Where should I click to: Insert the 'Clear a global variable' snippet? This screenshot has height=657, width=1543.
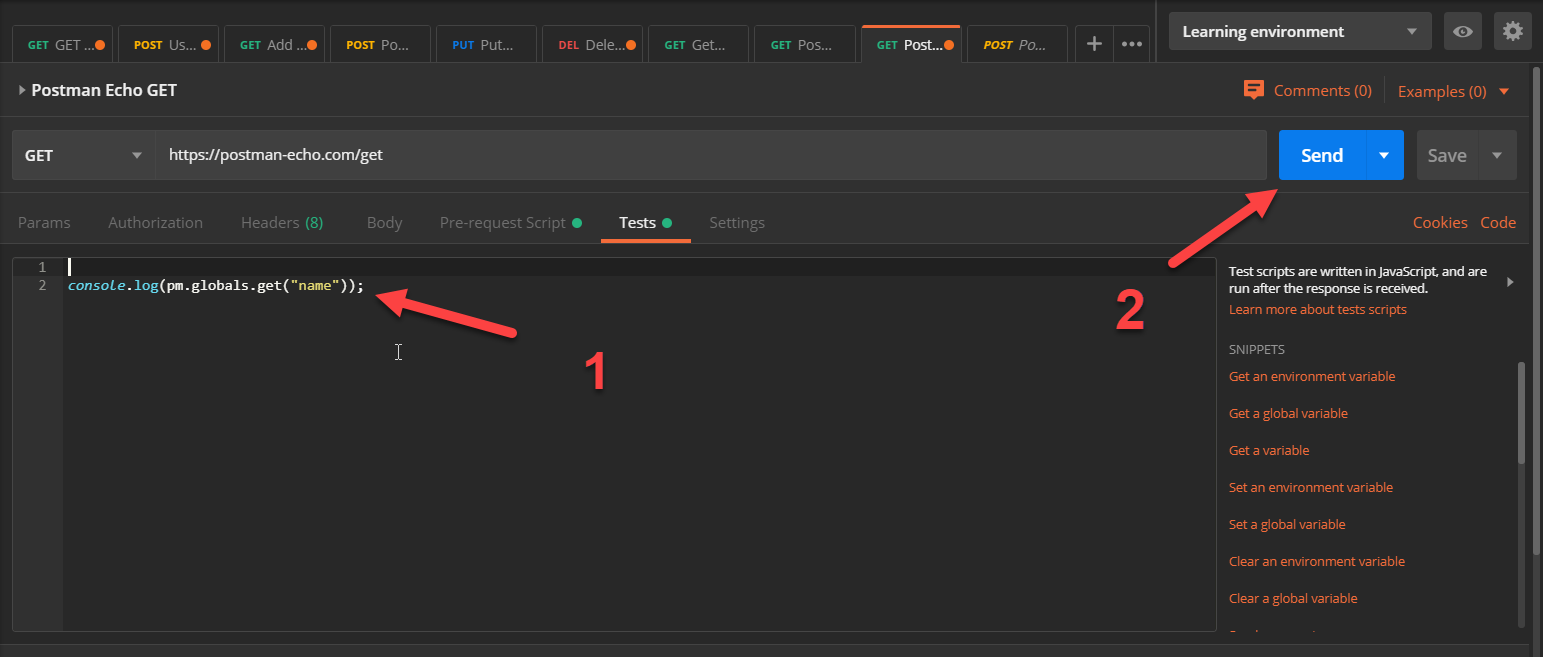pos(1293,599)
